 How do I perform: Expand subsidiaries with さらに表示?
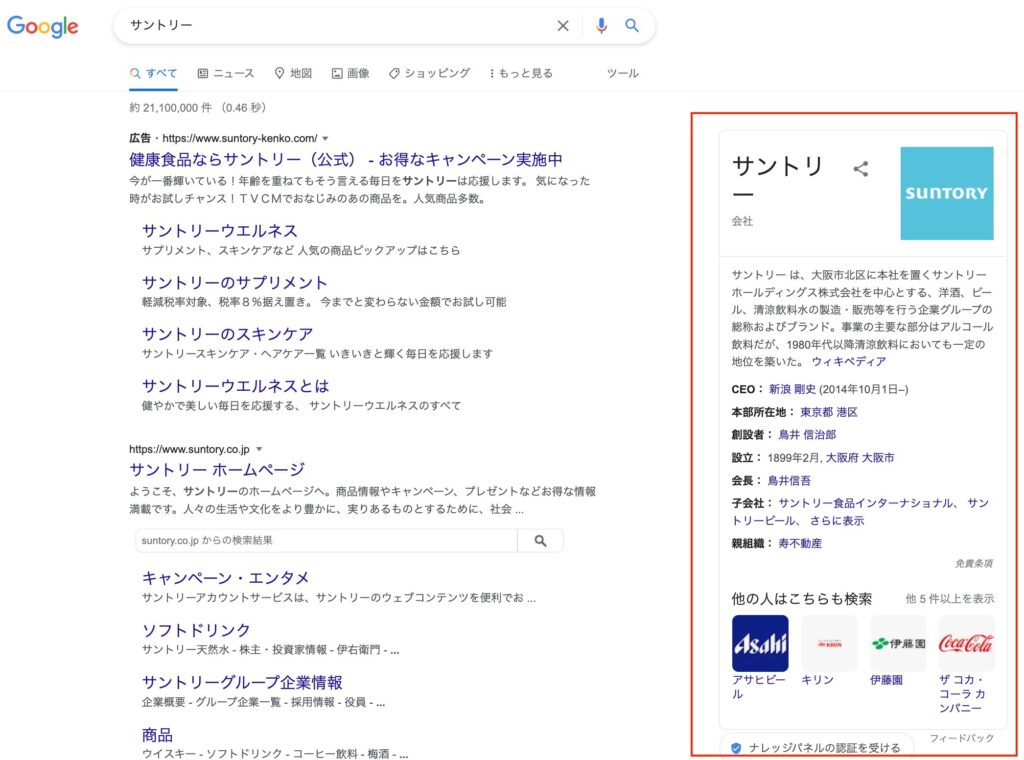click(837, 520)
